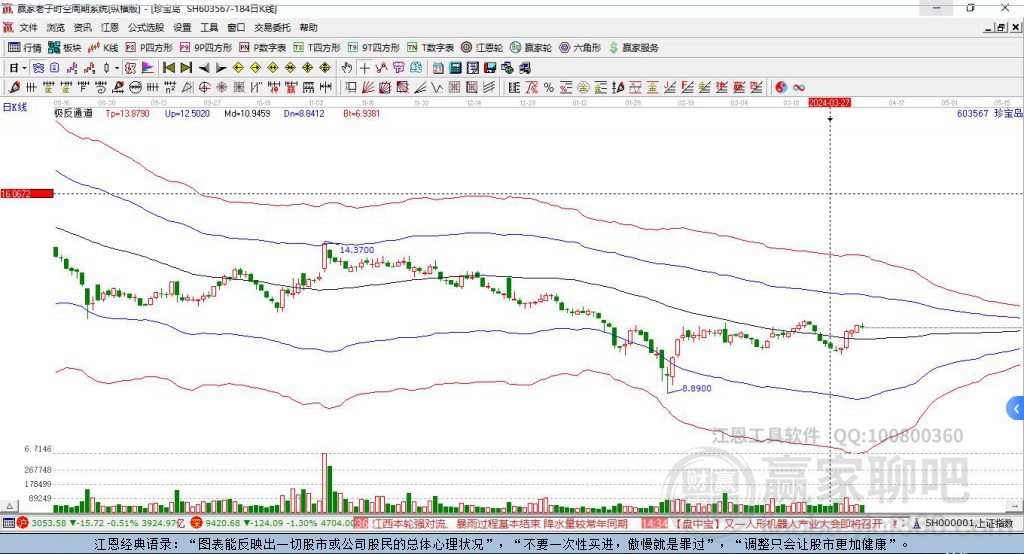Click SH000001 上证指数 in status bar
Image resolution: width=1024 pixels, height=554 pixels.
[968, 523]
